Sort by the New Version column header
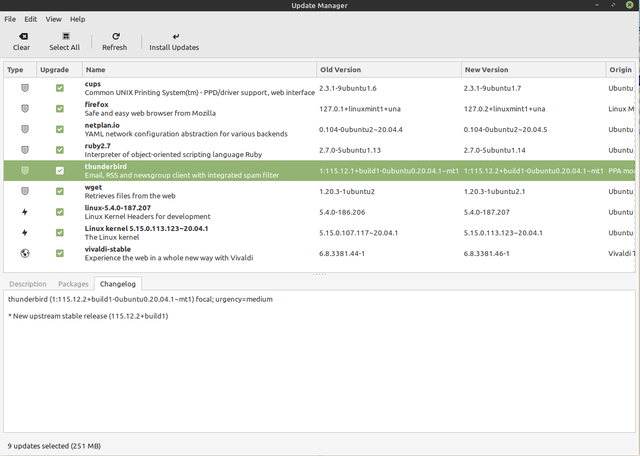Image resolution: width=640 pixels, height=456 pixels. 533,70
